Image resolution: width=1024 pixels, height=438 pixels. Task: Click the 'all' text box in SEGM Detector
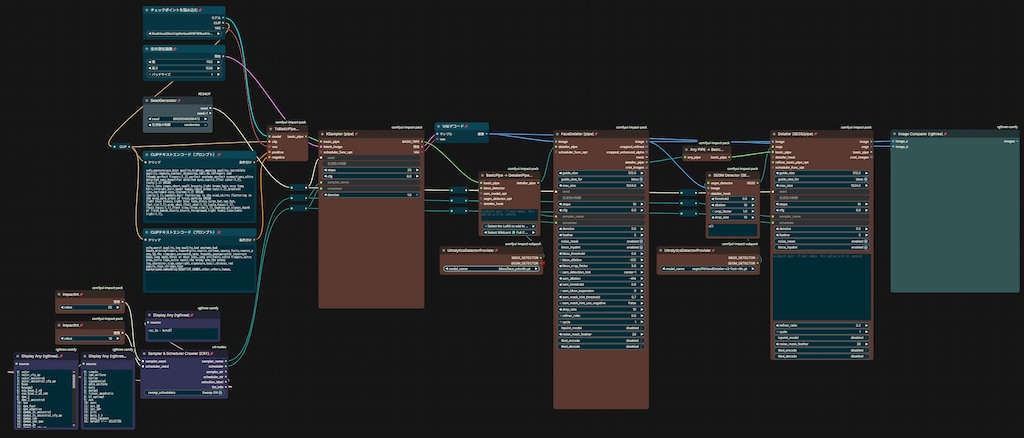click(x=733, y=230)
